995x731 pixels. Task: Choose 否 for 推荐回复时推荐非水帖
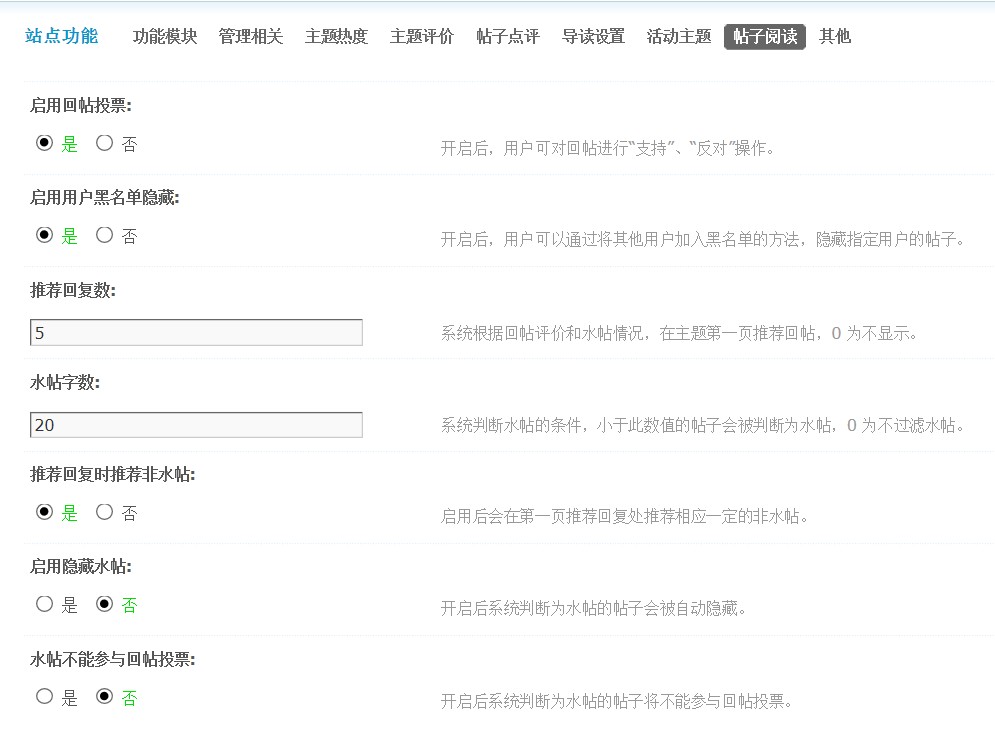coord(104,513)
